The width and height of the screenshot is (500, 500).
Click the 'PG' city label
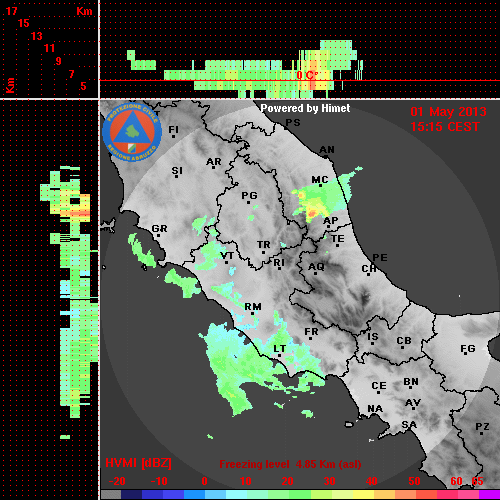249,196
